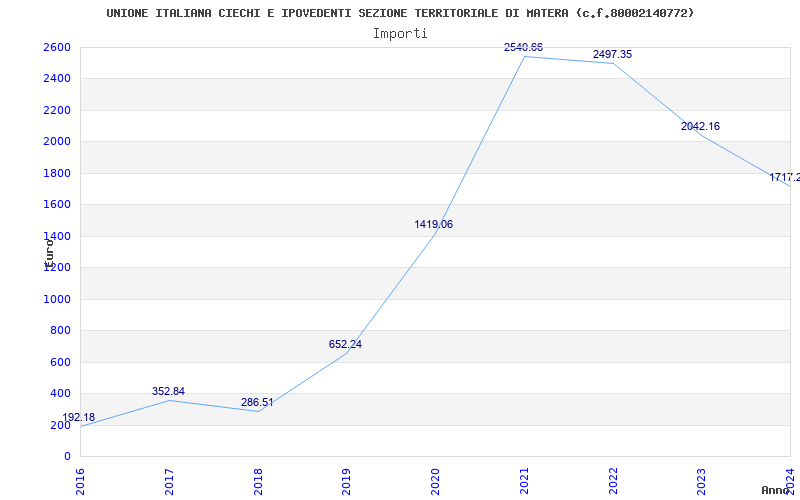Click the data label 2042.16
The image size is (800, 500).
tap(701, 127)
